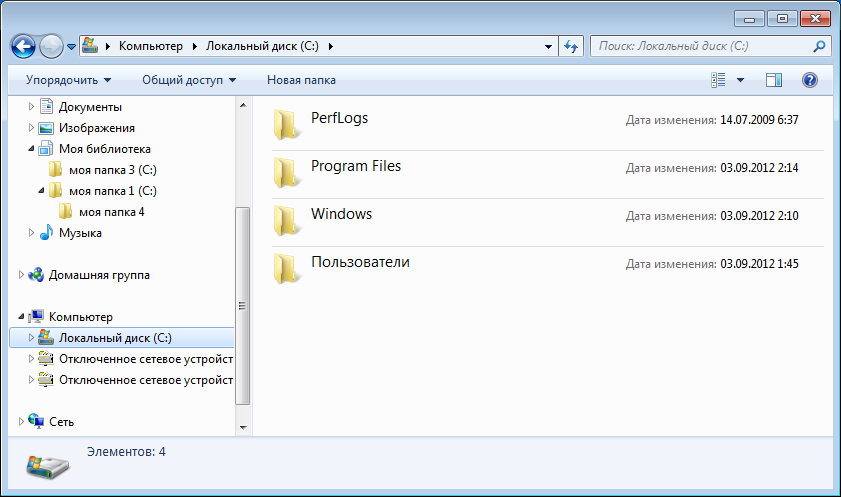Expand arrow after Компьютер breadcrumb

click(x=195, y=47)
